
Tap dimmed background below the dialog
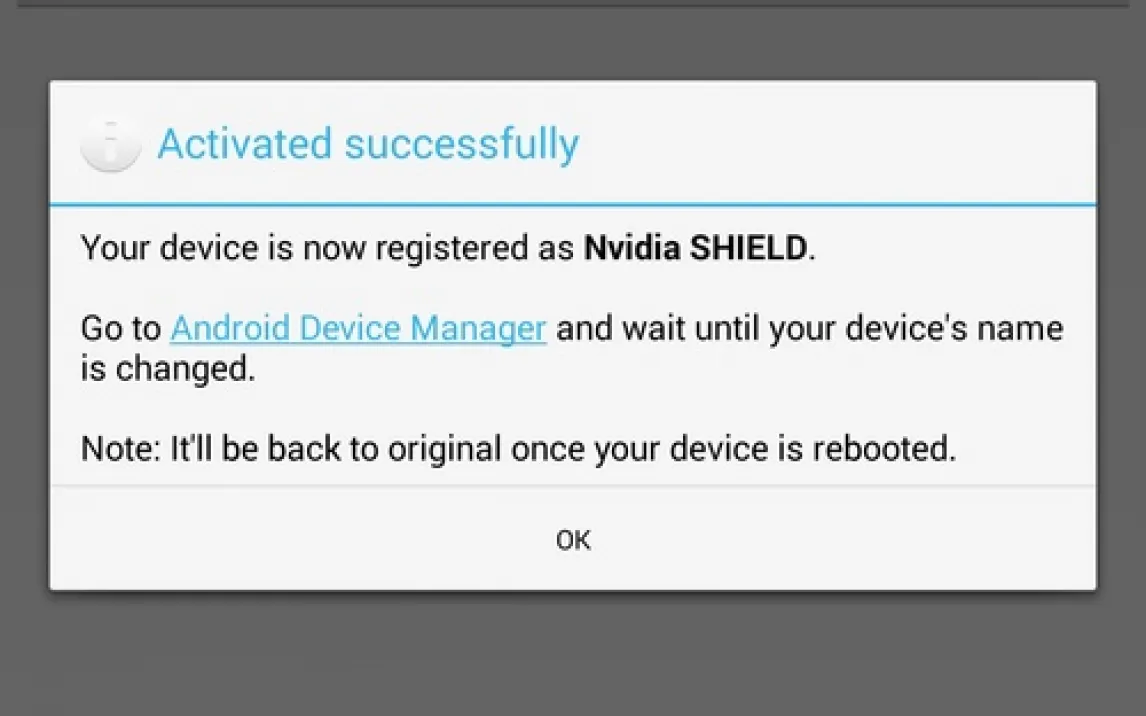click(572, 655)
